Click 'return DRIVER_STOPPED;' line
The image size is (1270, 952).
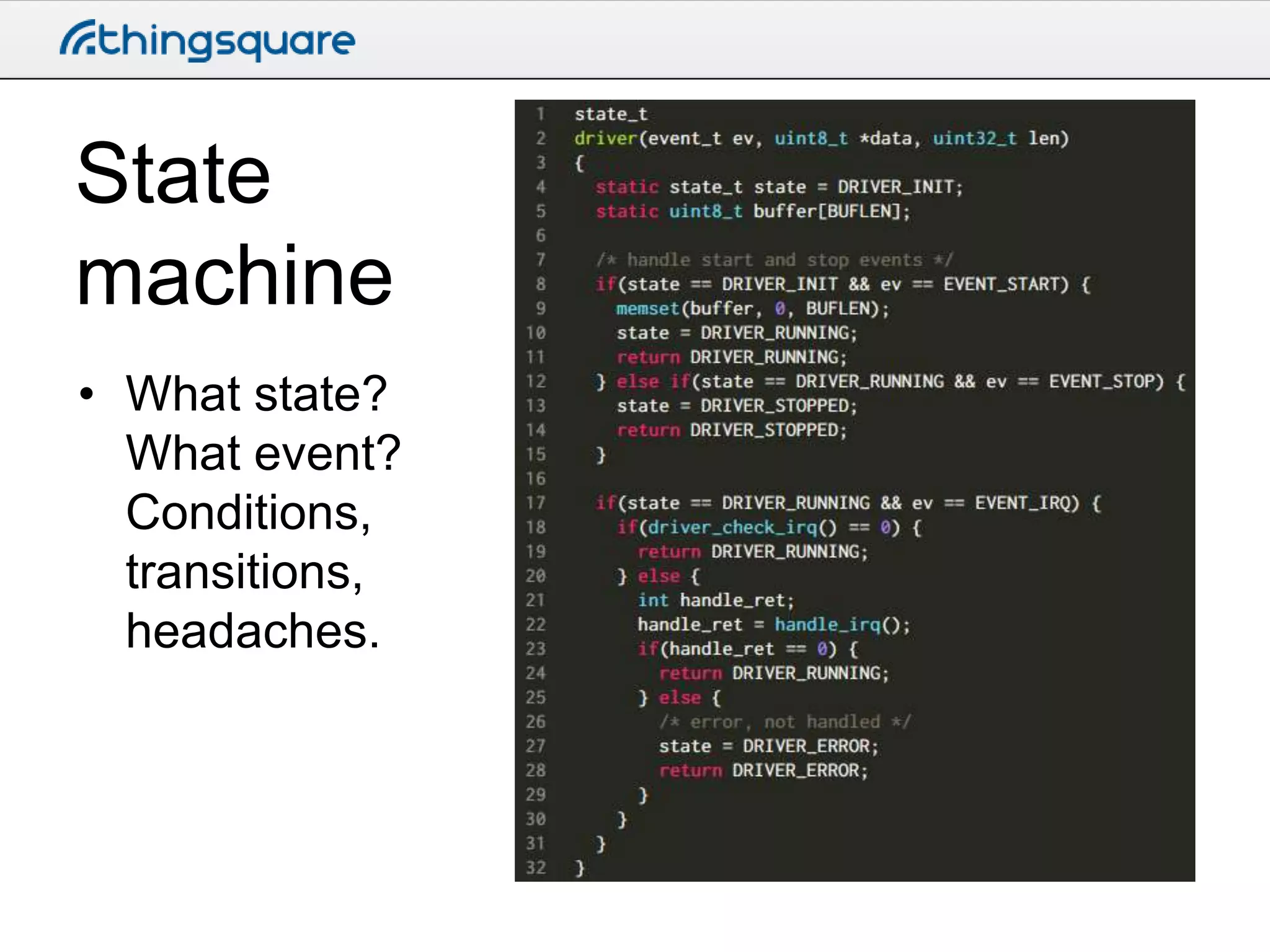click(732, 430)
